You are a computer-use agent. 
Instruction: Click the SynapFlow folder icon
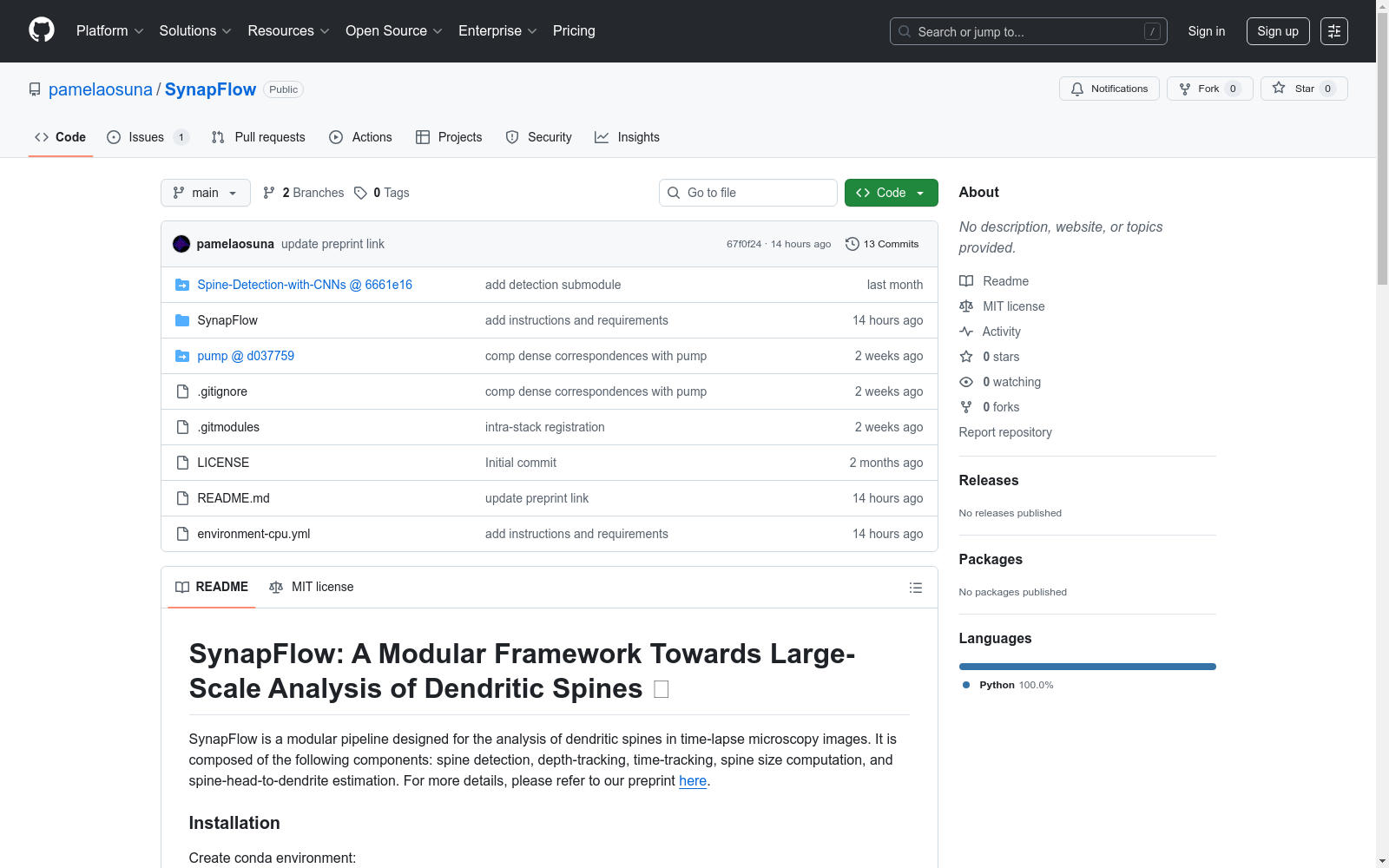tap(182, 320)
